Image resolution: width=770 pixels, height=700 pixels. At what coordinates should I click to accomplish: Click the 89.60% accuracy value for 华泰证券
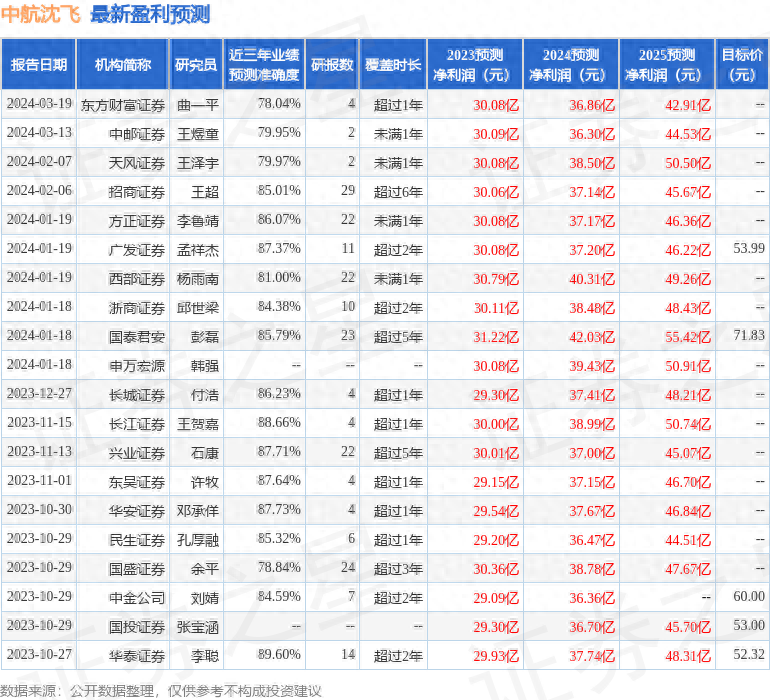click(278, 654)
